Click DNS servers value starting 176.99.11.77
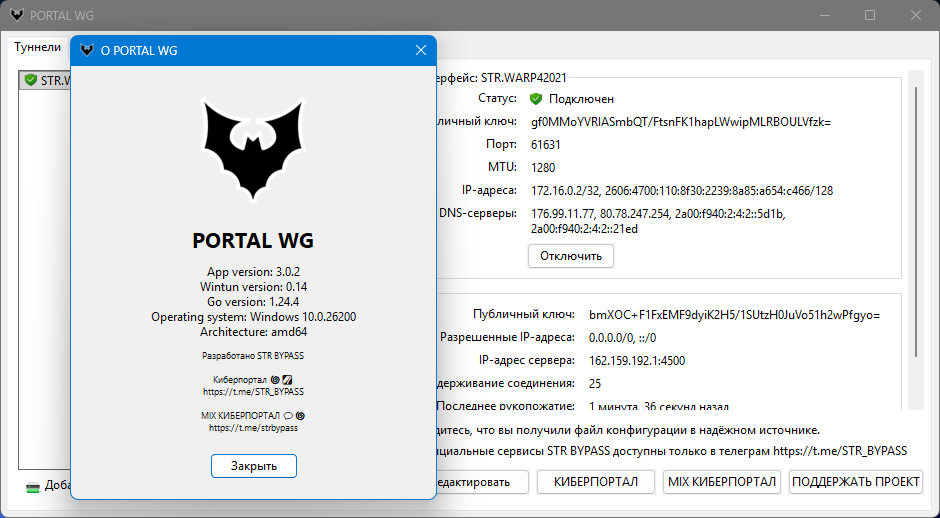 tap(658, 221)
